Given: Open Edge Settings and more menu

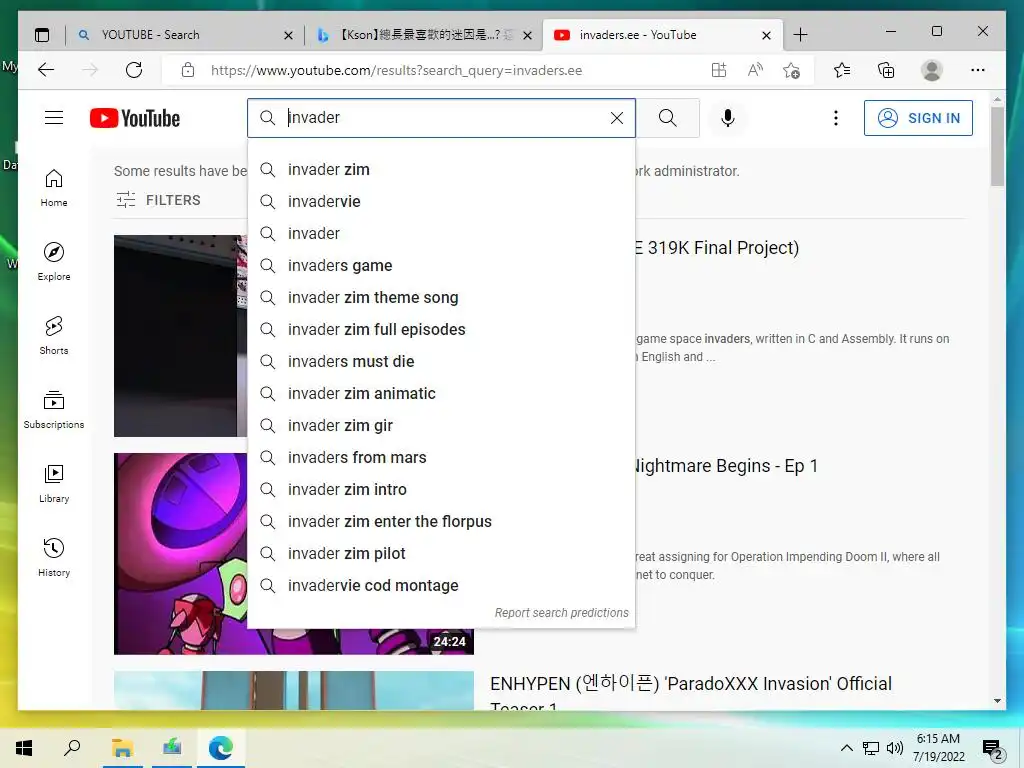Looking at the screenshot, I should pos(978,70).
